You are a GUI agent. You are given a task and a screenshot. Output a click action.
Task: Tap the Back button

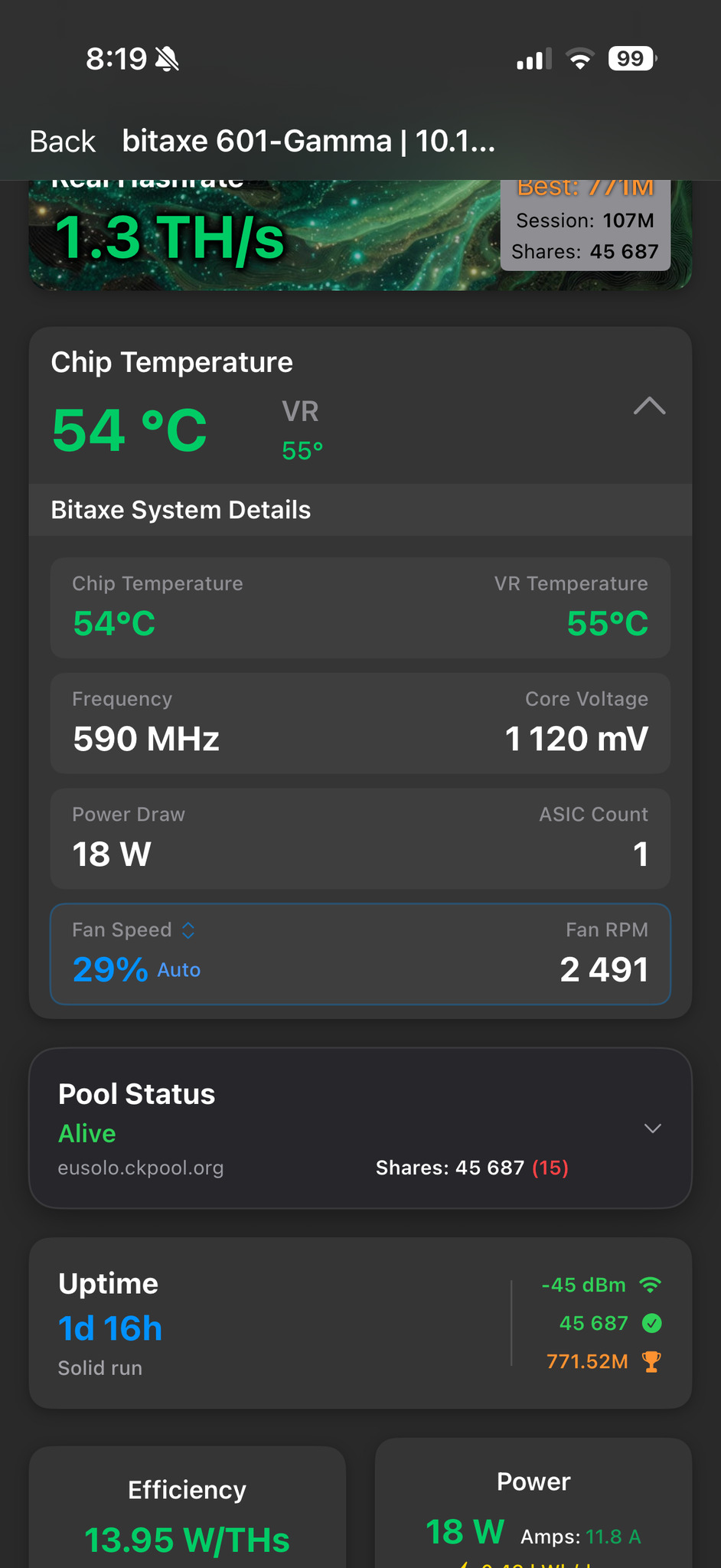62,142
